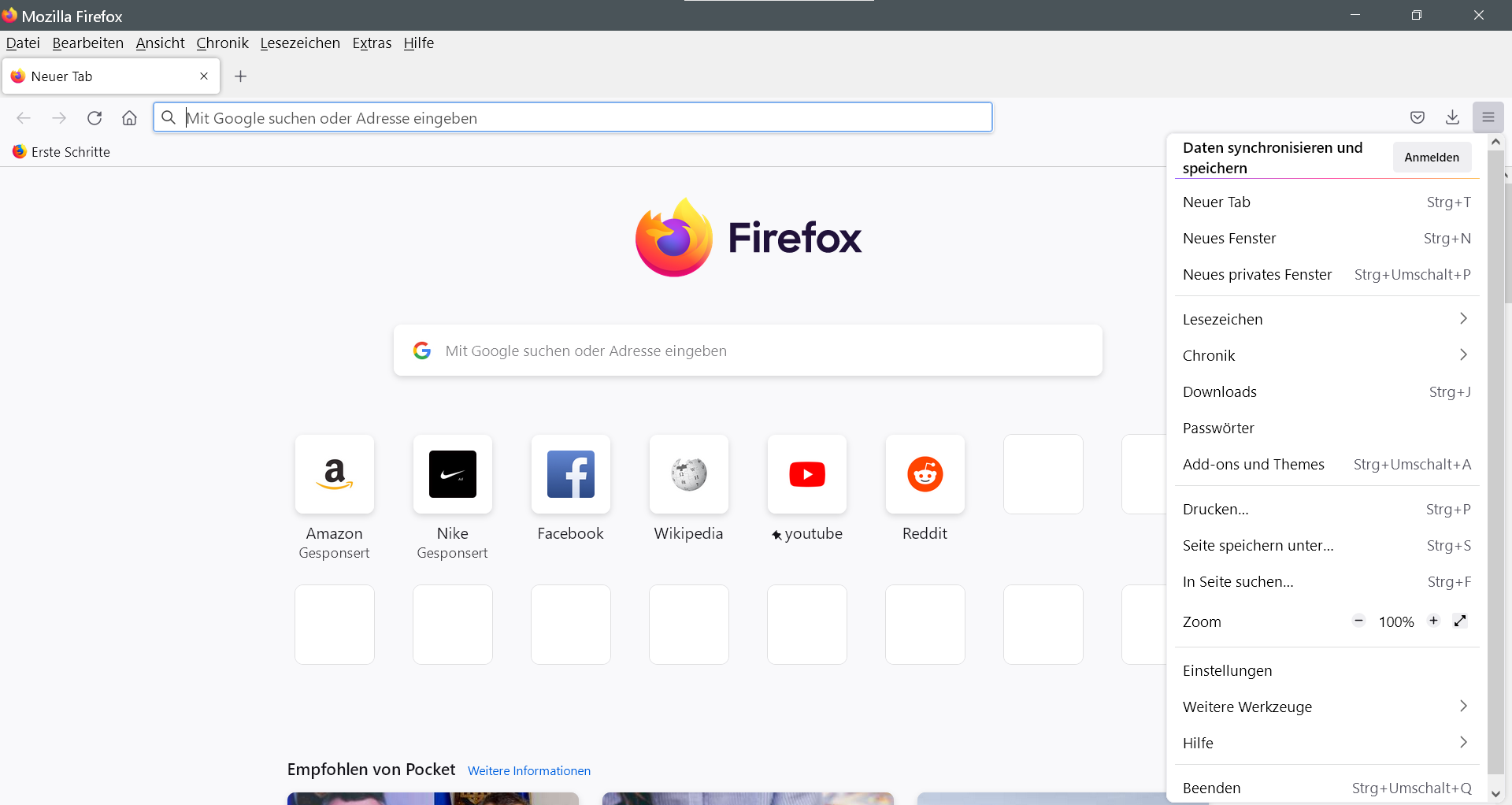
Task: Open the Reddit shortcut tile
Action: [x=925, y=474]
